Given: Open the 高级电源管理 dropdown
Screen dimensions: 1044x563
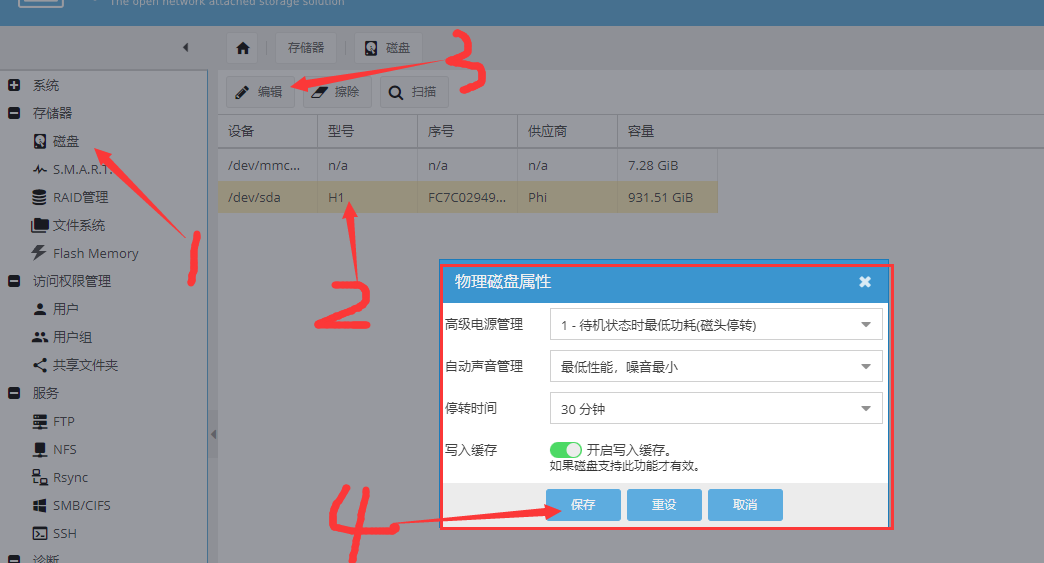Looking at the screenshot, I should (x=716, y=325).
